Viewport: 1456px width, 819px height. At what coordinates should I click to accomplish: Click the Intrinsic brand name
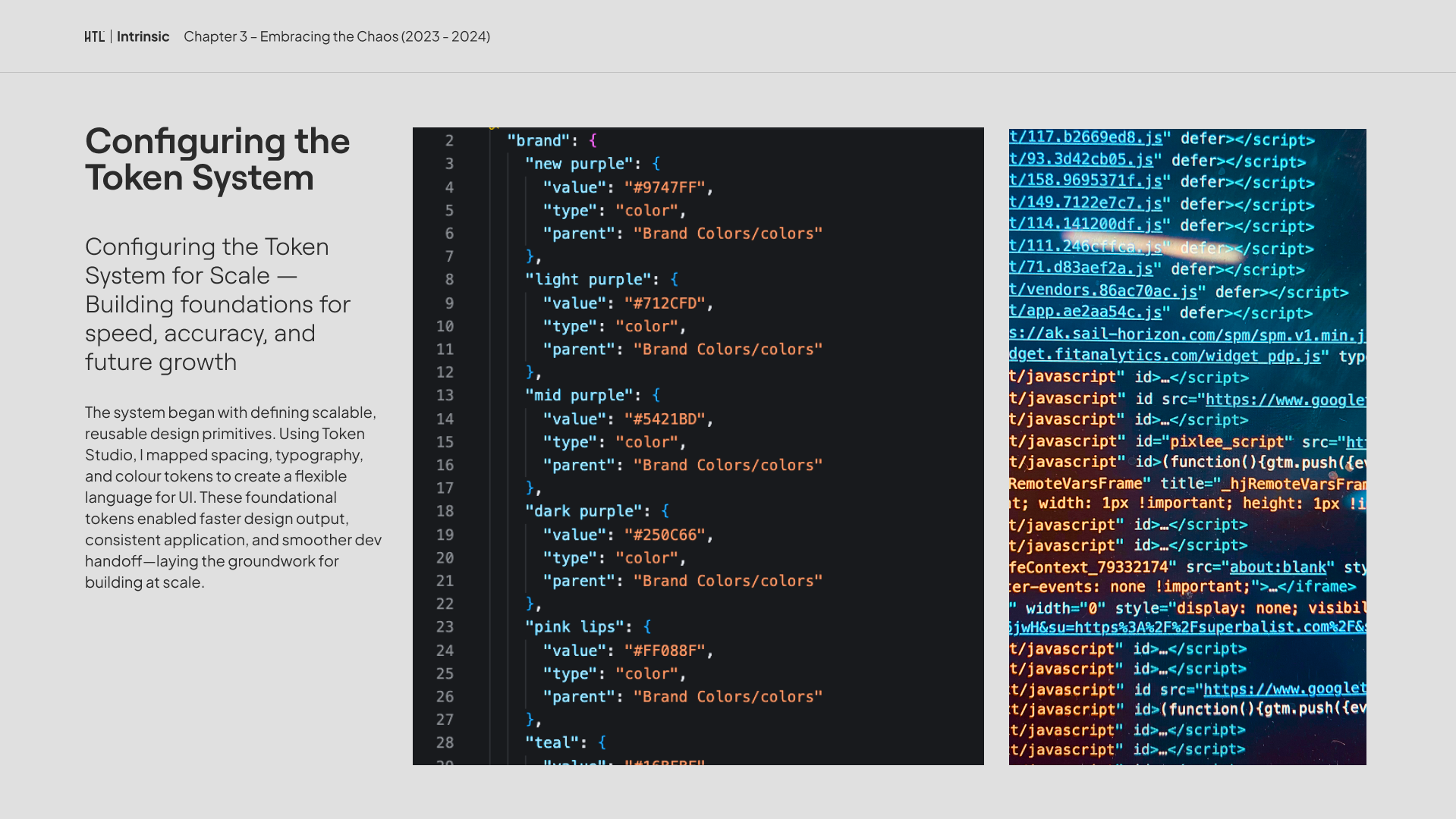point(143,36)
